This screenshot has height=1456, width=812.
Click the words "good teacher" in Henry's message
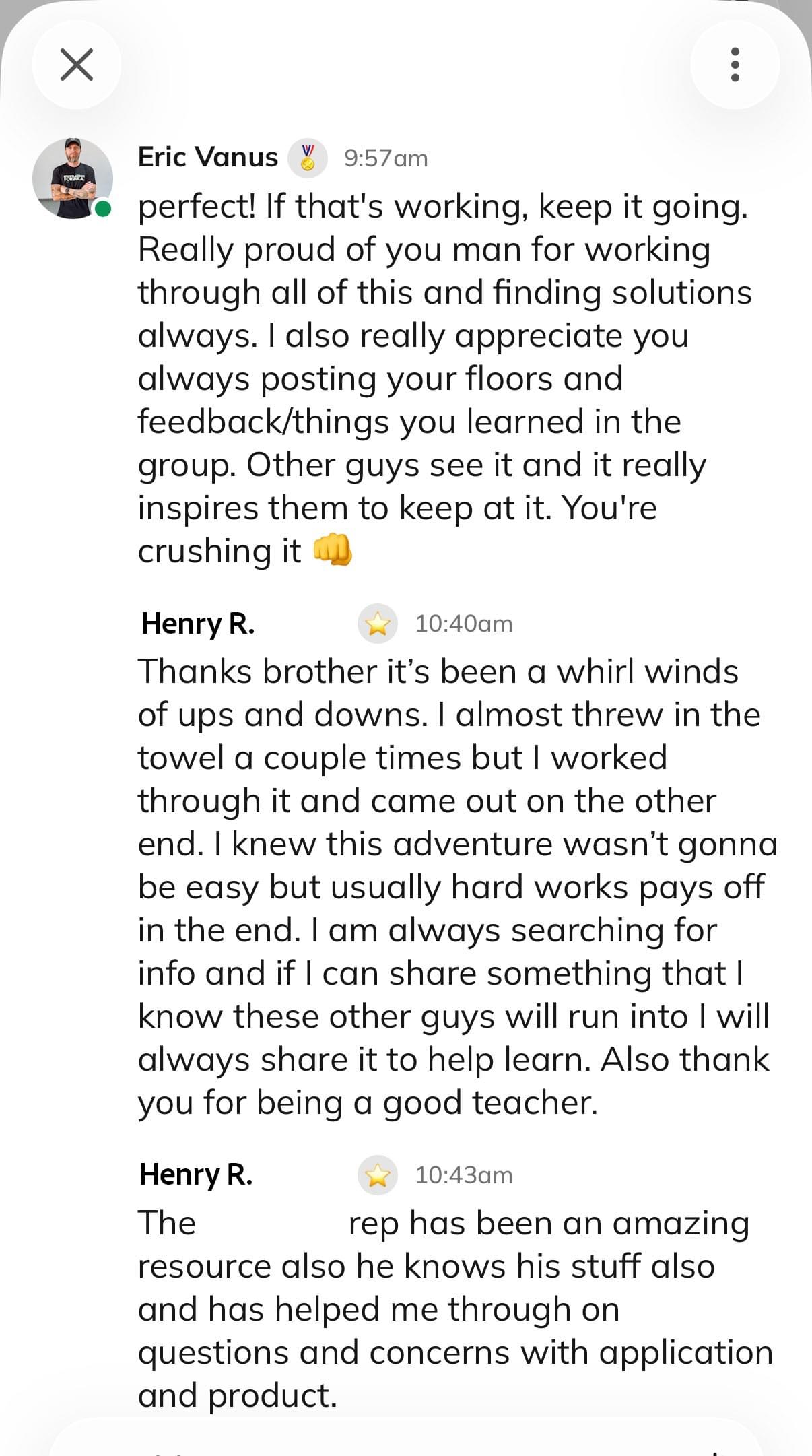click(490, 1102)
